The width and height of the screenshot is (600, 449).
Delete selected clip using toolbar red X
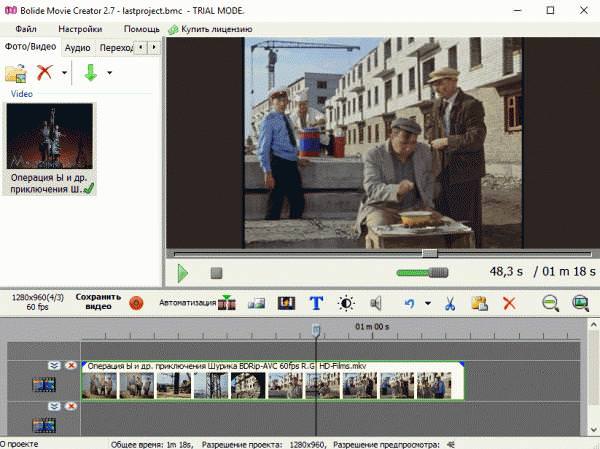click(509, 304)
